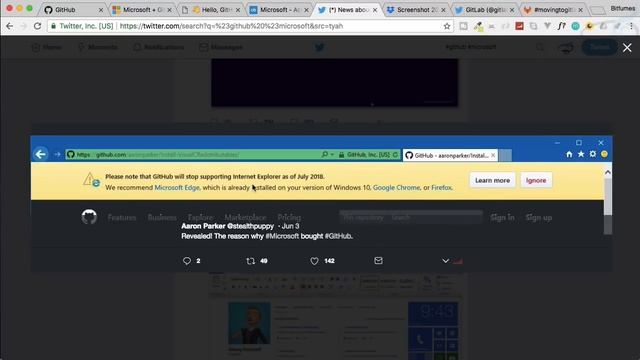The image size is (640, 360).
Task: Click the Twitter search box behind overlay
Action: [x=494, y=47]
